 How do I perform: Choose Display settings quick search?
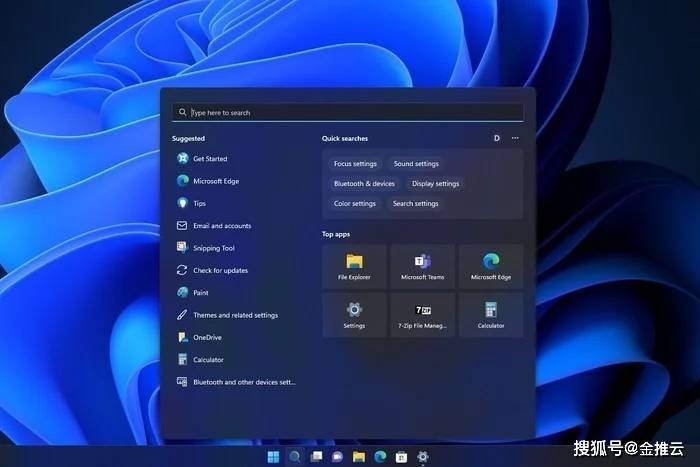[x=435, y=183]
